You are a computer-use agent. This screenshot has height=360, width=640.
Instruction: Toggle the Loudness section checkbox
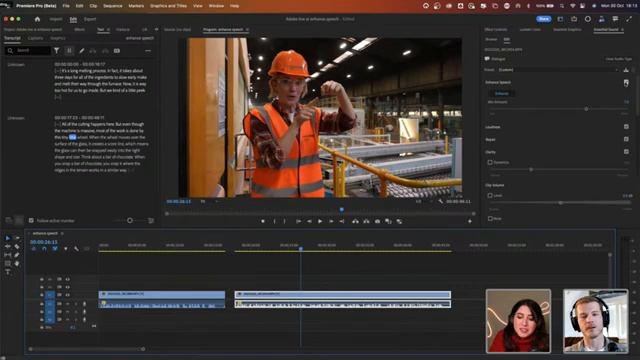tap(626, 127)
